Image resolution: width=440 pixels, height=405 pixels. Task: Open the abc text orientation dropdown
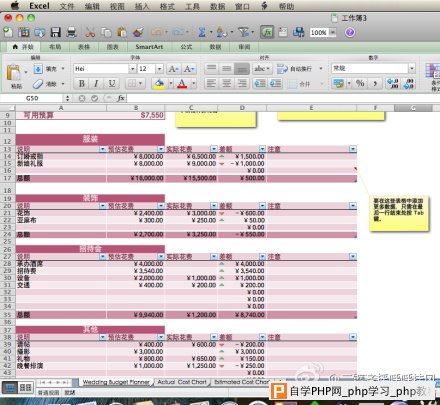262,69
